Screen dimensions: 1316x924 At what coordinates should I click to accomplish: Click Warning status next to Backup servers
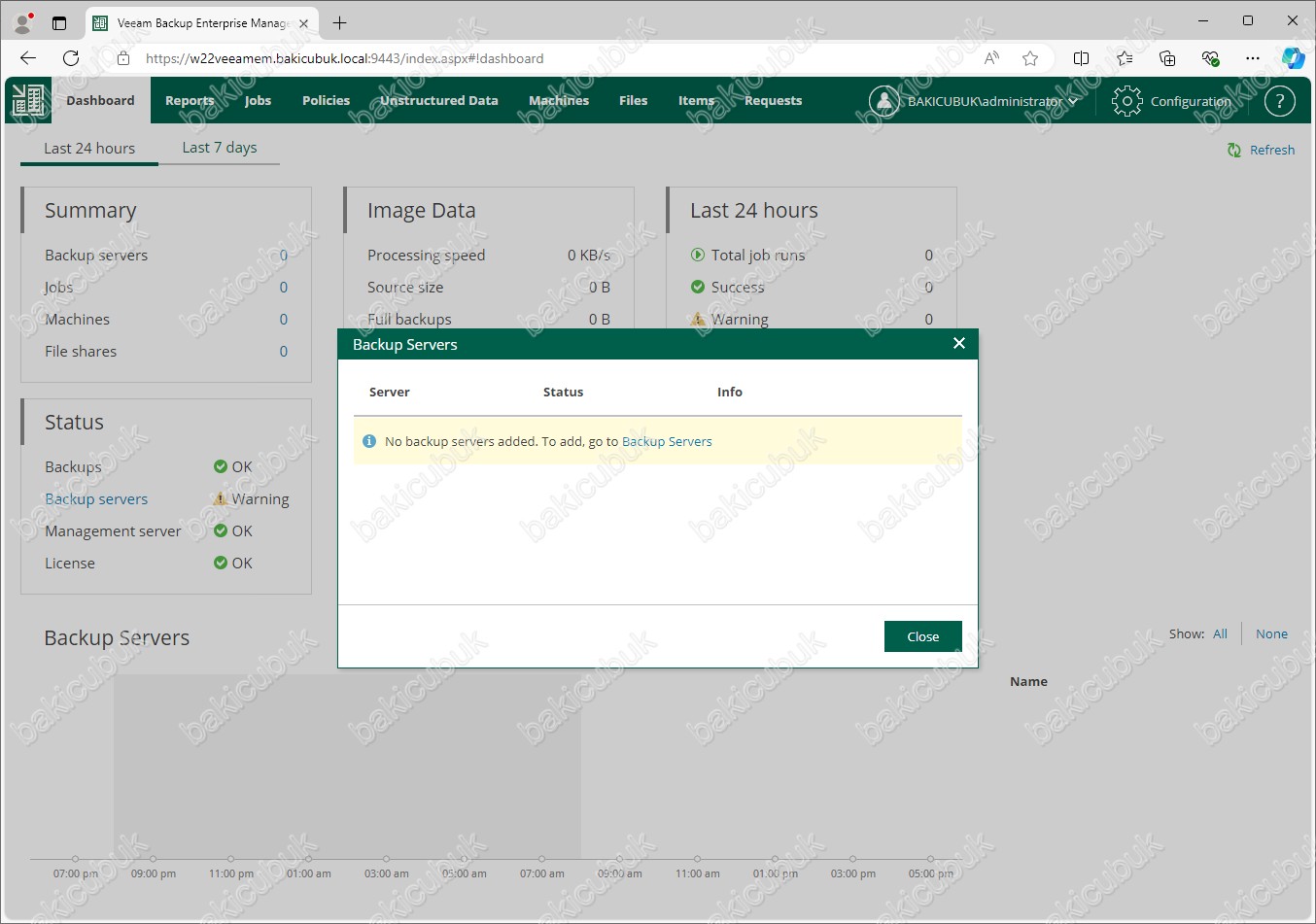coord(251,498)
